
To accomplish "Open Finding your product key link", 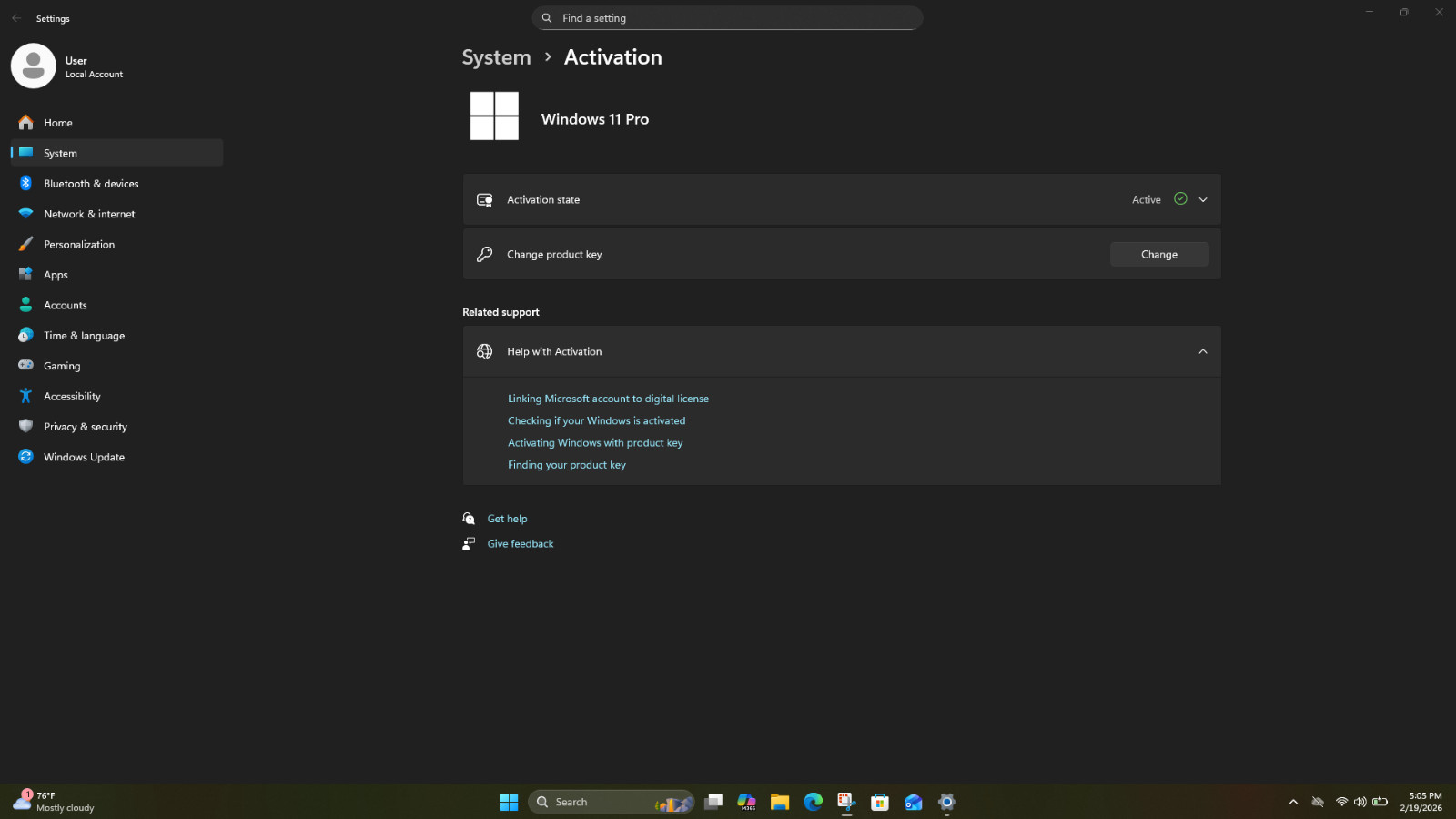I will pyautogui.click(x=566, y=465).
